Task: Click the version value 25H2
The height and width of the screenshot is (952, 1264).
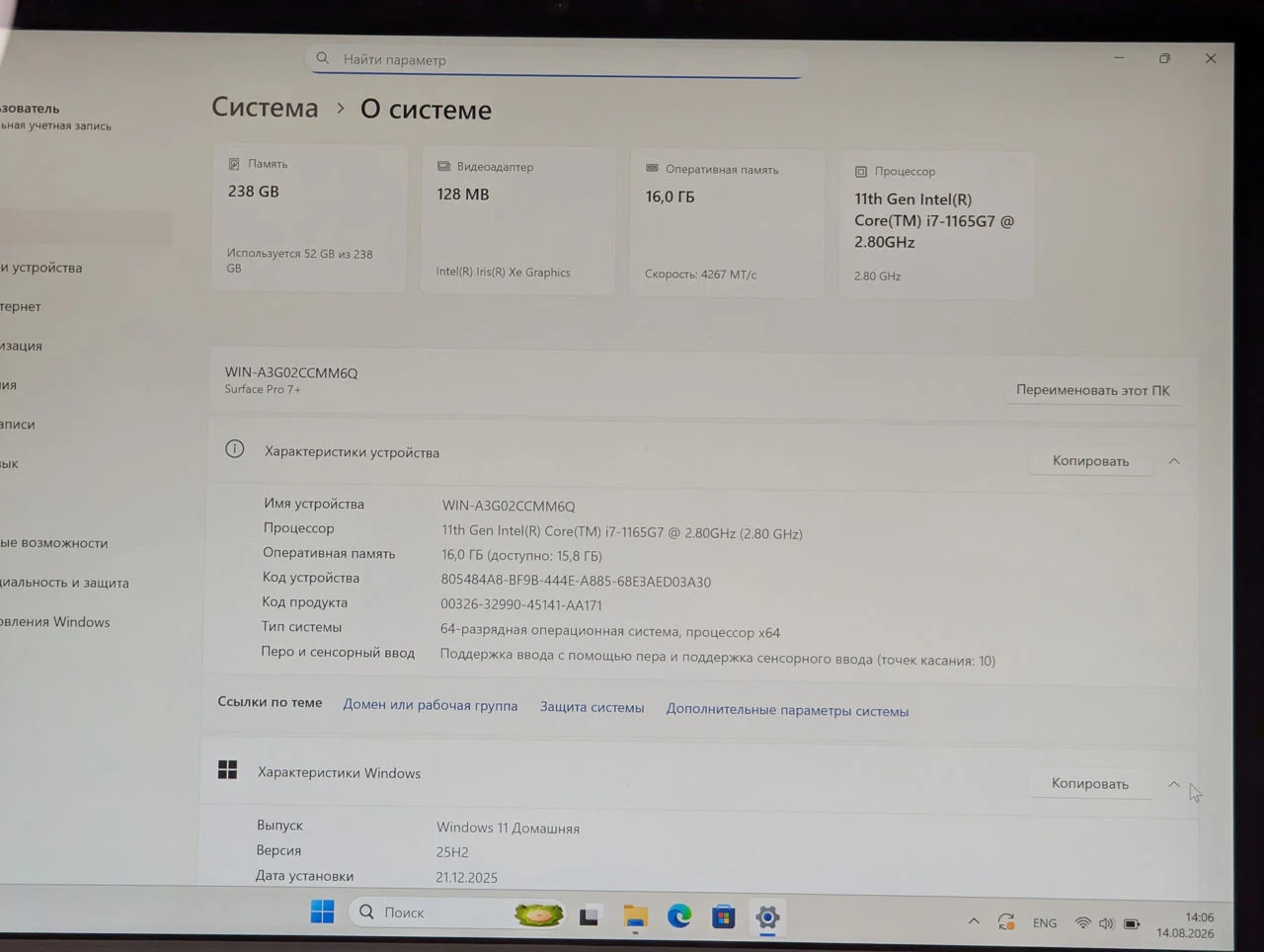Action: (x=452, y=851)
